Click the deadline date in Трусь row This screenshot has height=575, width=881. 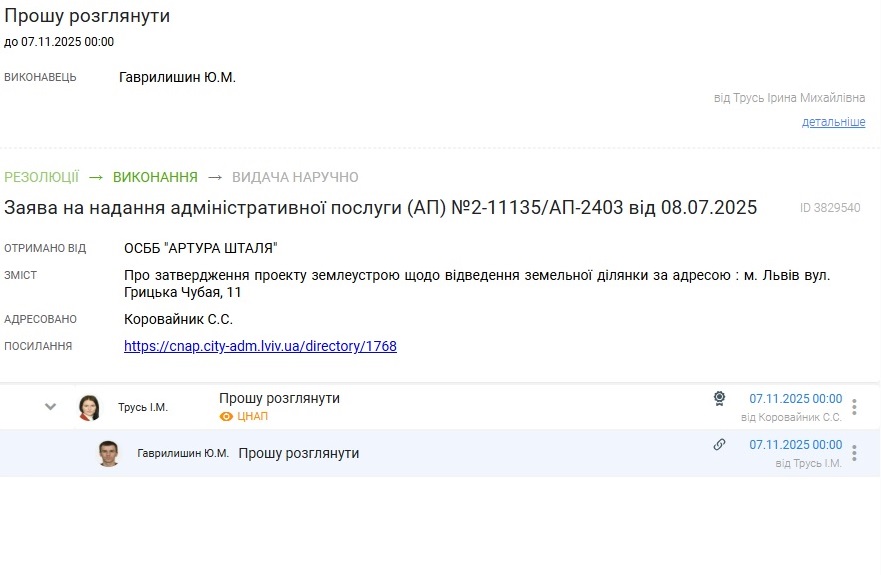795,398
